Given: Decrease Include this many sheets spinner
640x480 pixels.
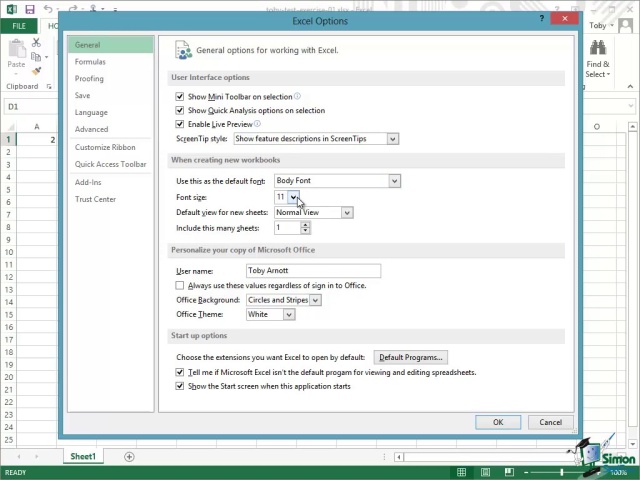Looking at the screenshot, I should coord(305,231).
